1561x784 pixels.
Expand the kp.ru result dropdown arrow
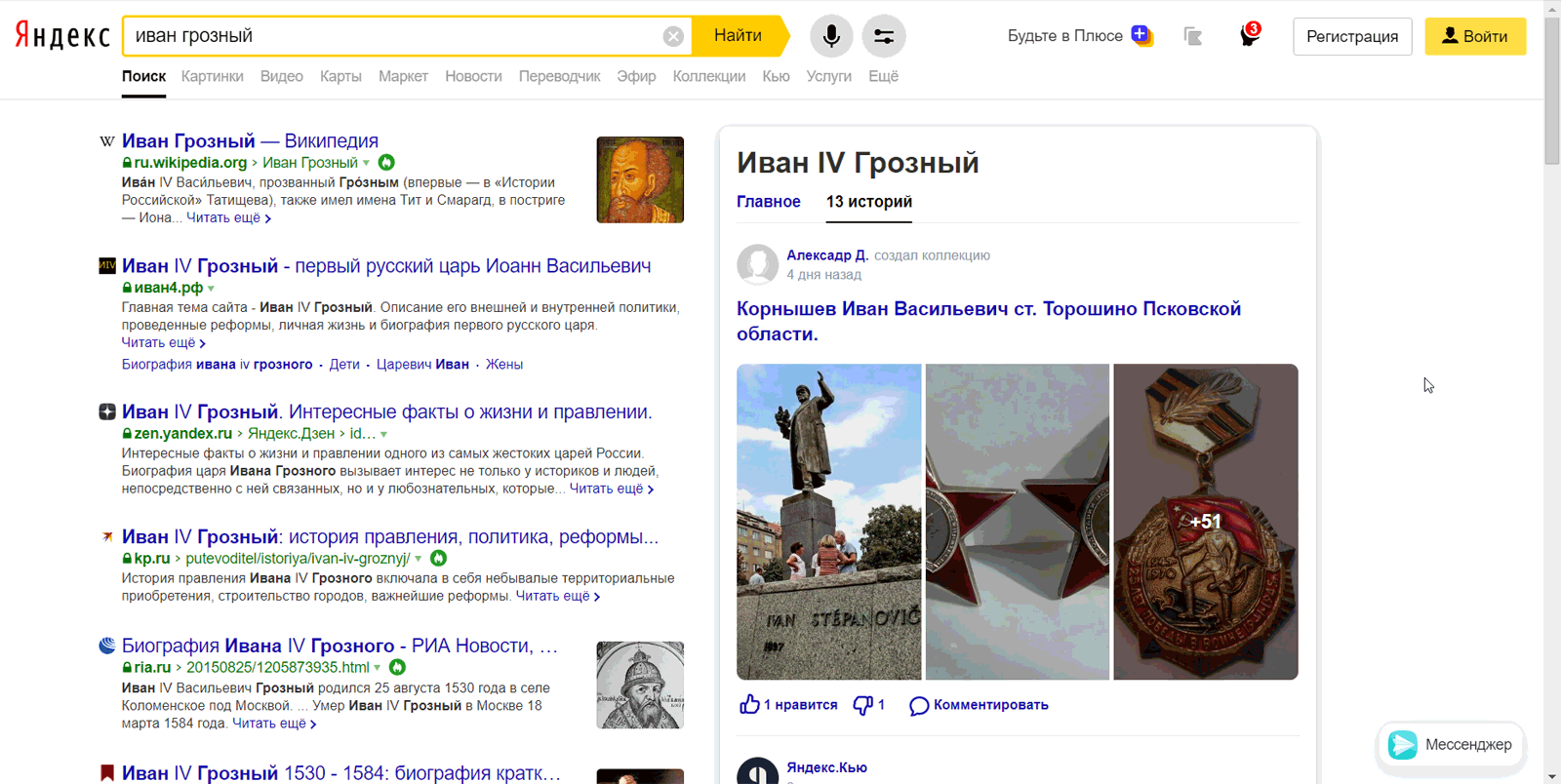coord(419,560)
